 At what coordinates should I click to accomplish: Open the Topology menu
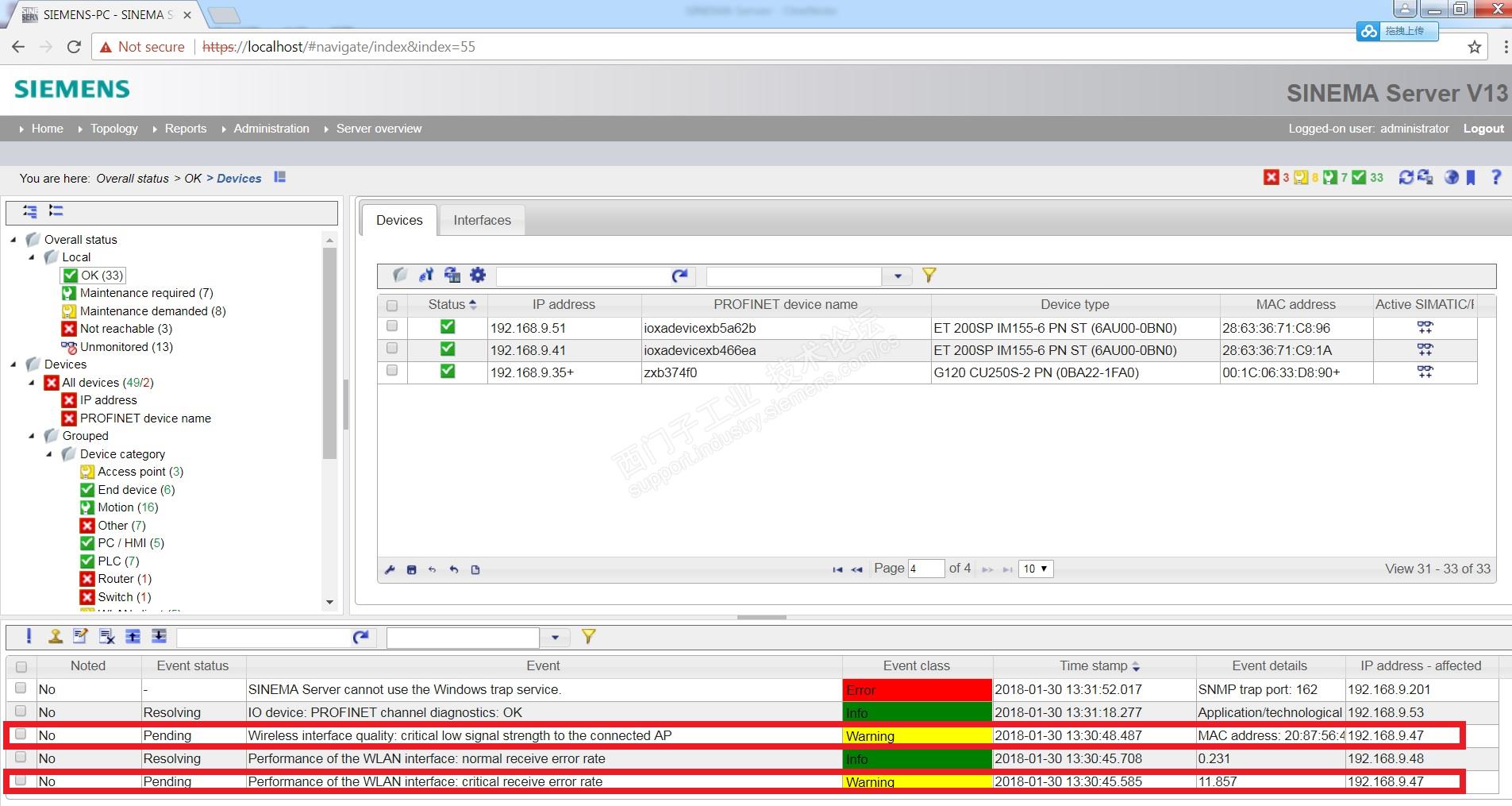(x=113, y=129)
